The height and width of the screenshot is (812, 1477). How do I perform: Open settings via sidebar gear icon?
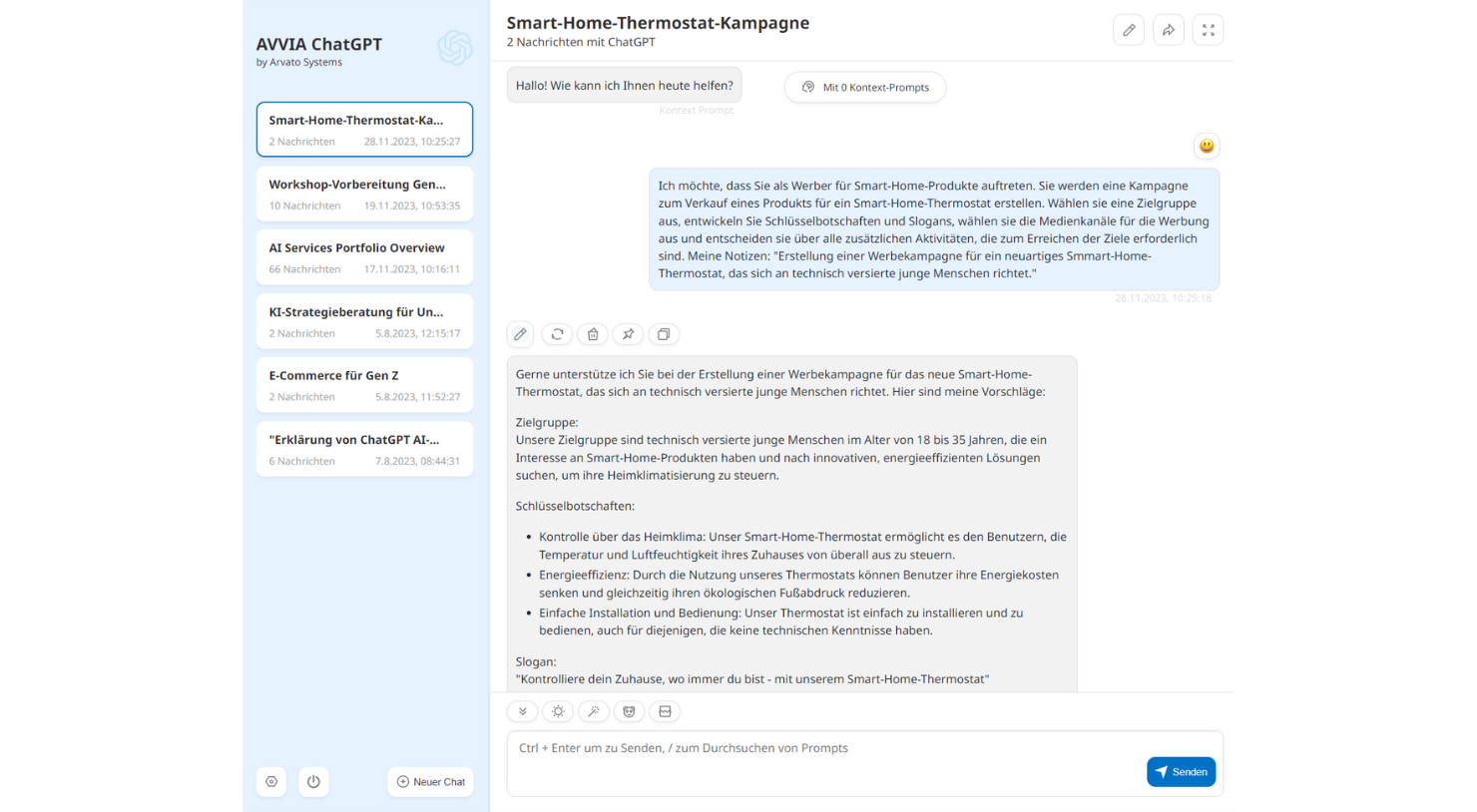271,782
